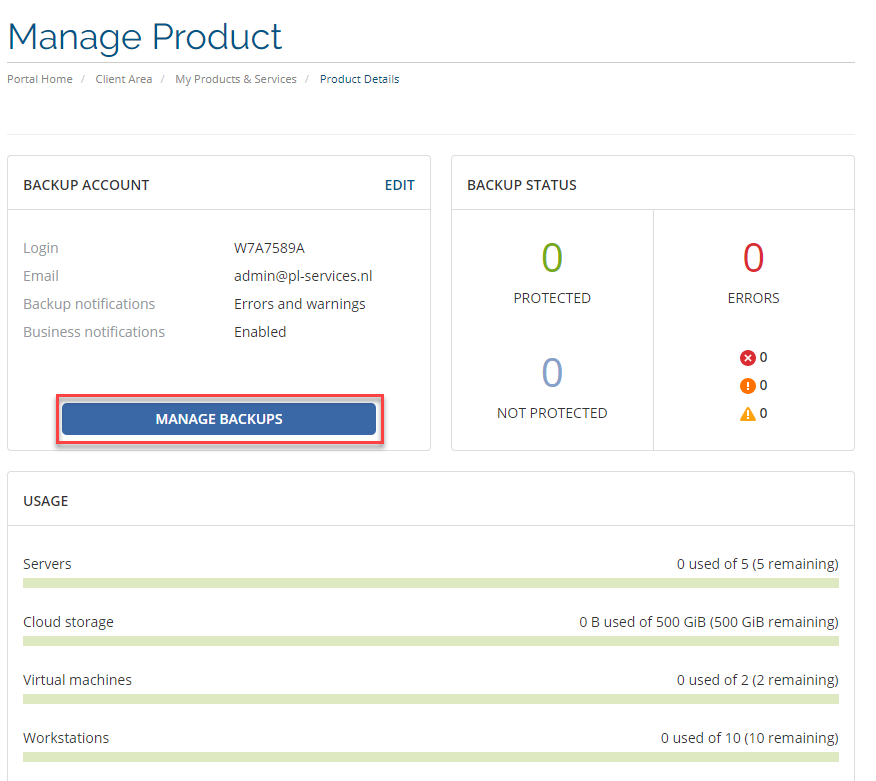This screenshot has width=876, height=781.
Task: Click the Manage Product page title
Action: [144, 36]
